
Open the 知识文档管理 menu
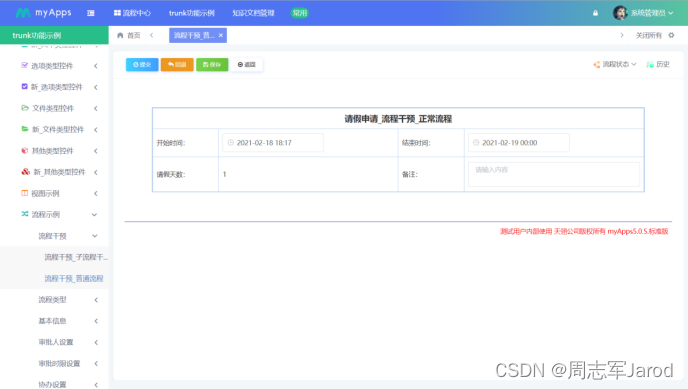pyautogui.click(x=253, y=13)
